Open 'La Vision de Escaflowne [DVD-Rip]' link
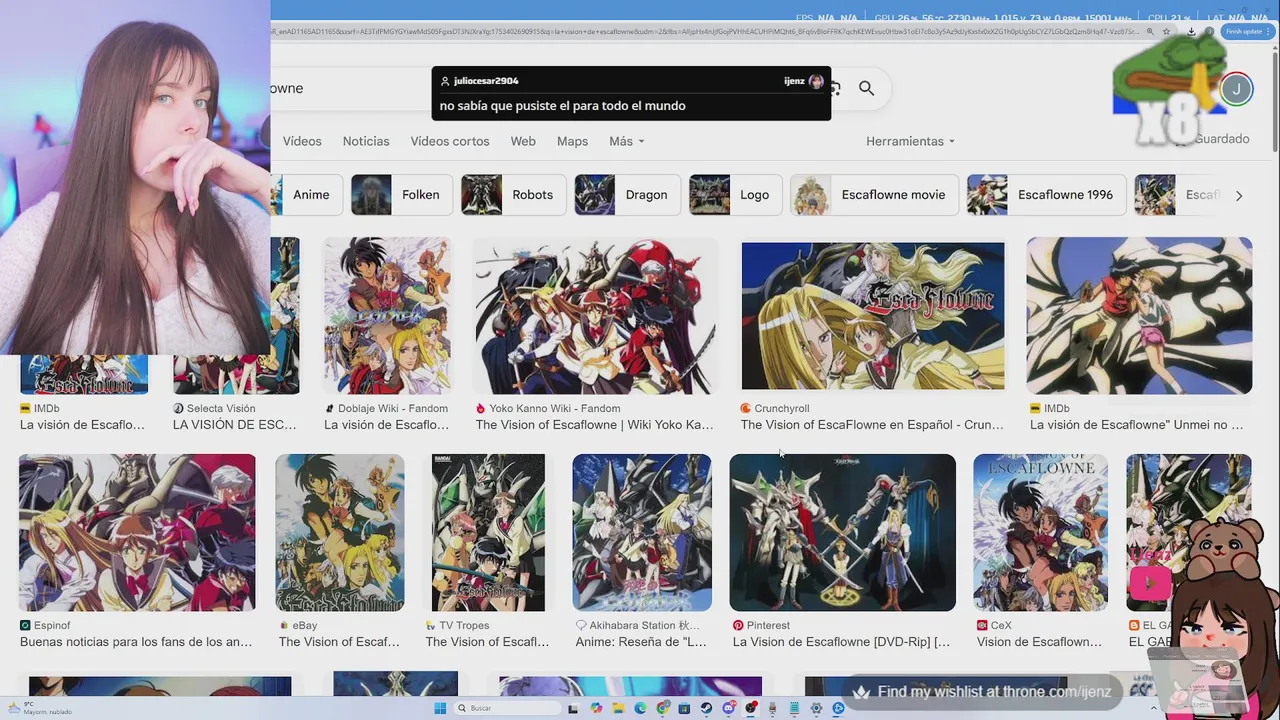 [x=841, y=642]
